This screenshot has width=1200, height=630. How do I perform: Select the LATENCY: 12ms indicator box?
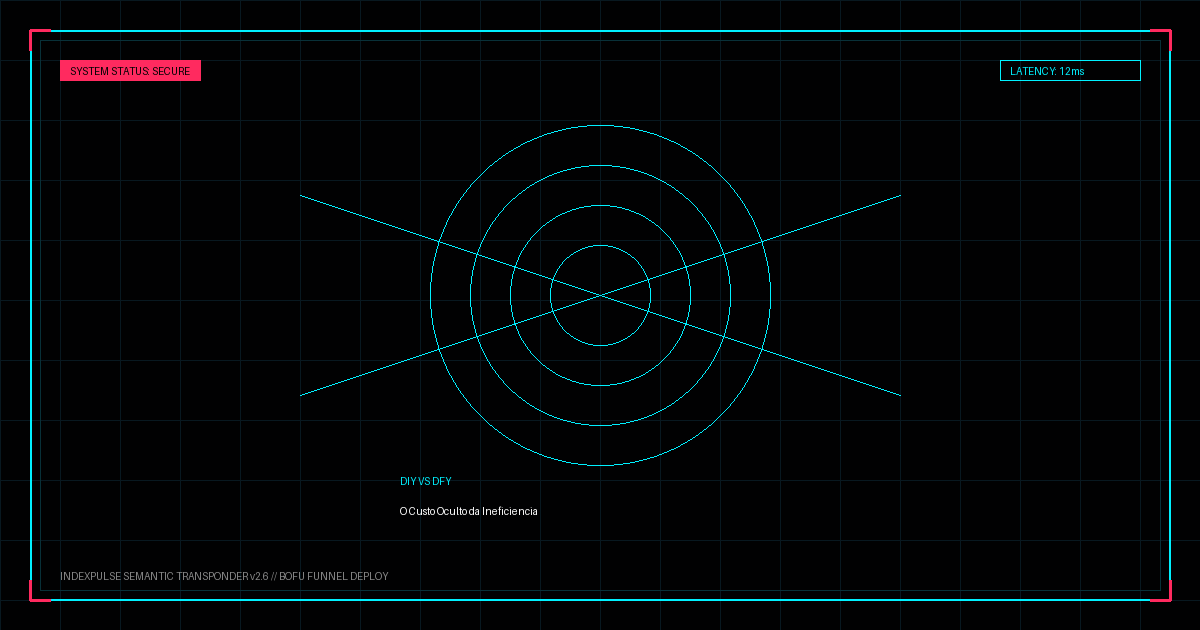[1070, 71]
